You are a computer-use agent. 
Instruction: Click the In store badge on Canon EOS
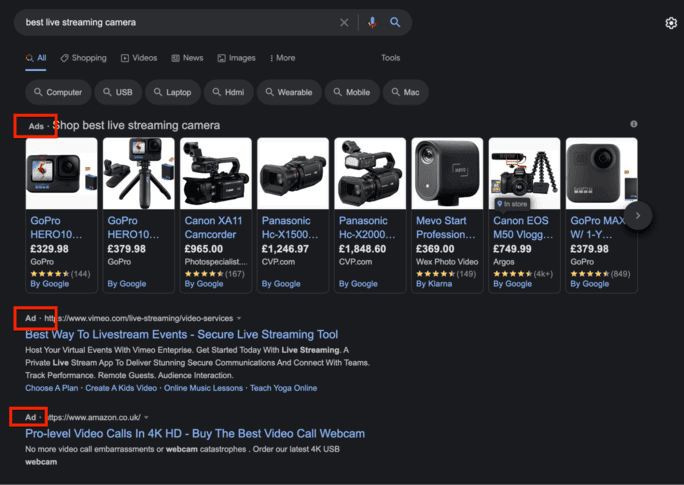point(512,204)
